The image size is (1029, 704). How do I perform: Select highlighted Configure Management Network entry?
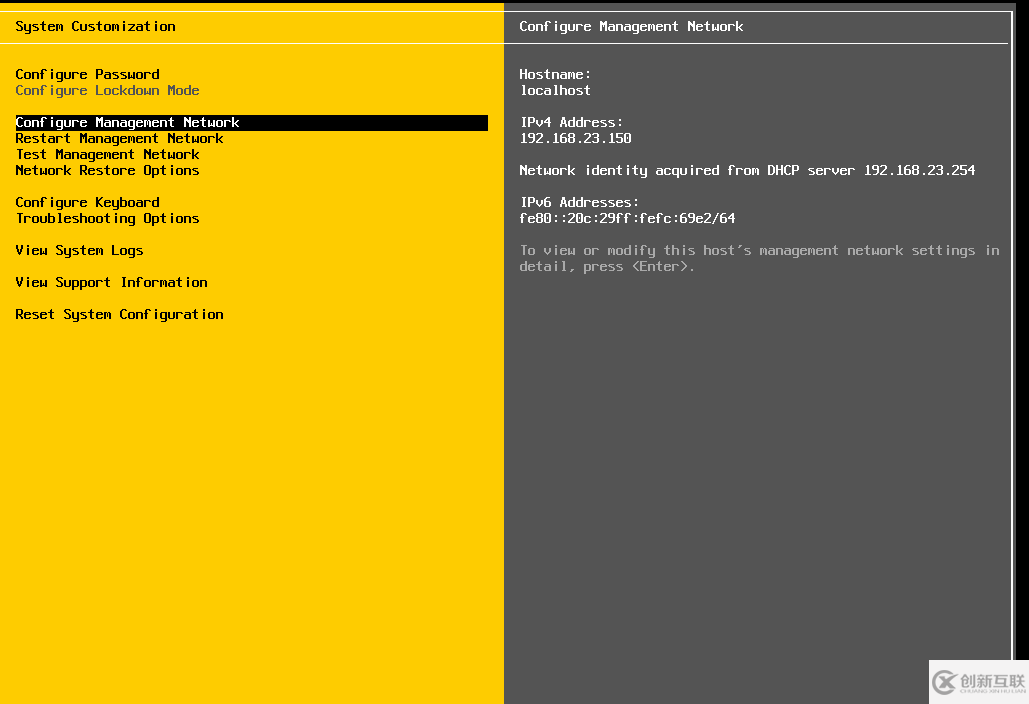click(251, 123)
